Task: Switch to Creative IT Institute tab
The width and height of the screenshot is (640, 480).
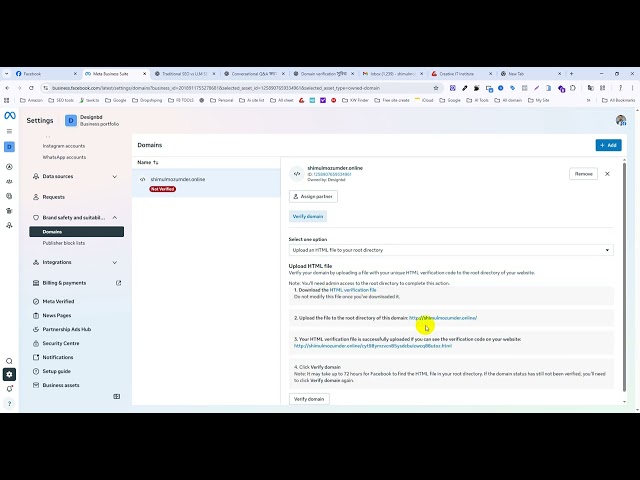Action: click(x=462, y=74)
